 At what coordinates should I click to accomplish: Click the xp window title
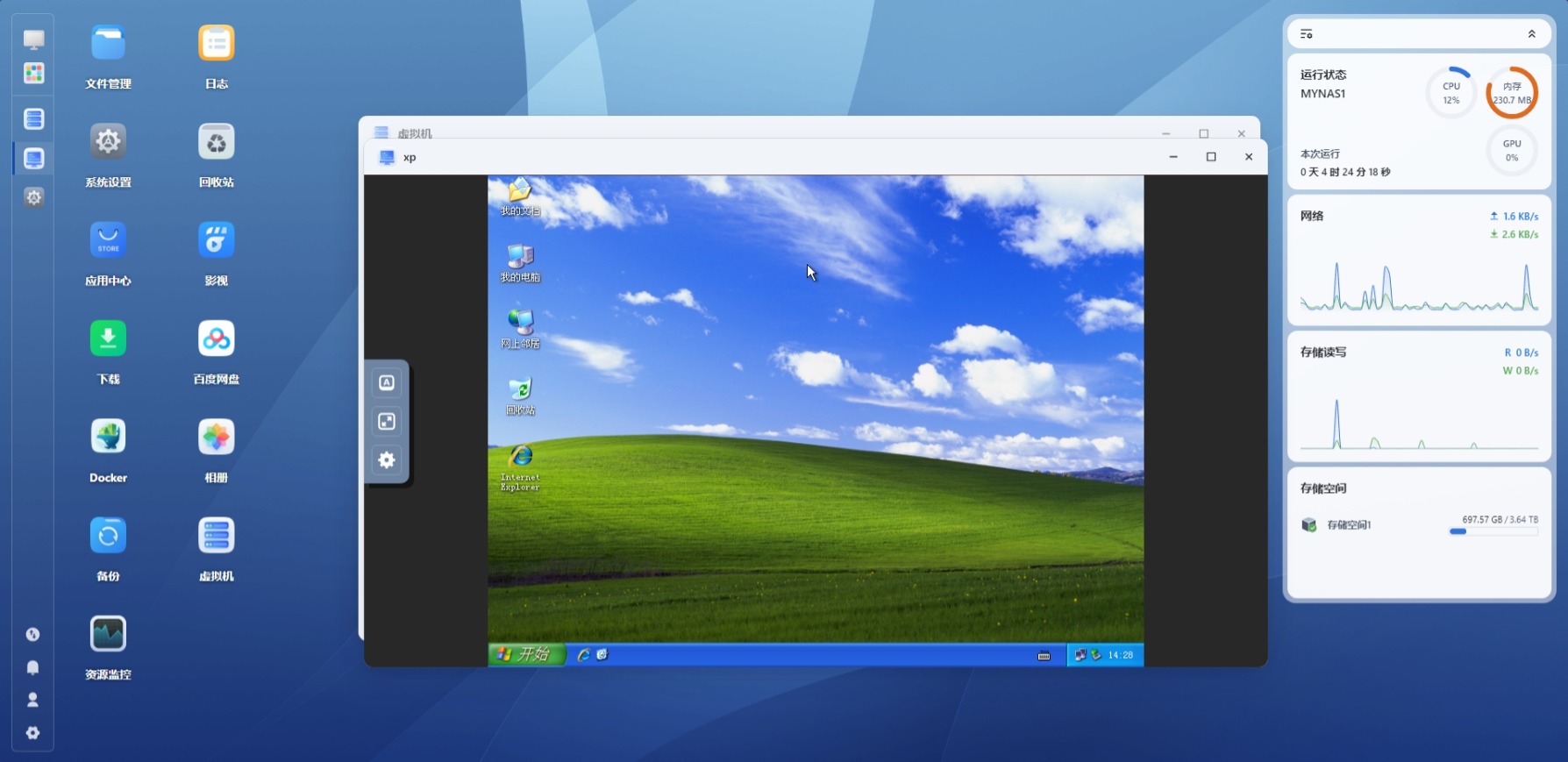410,158
